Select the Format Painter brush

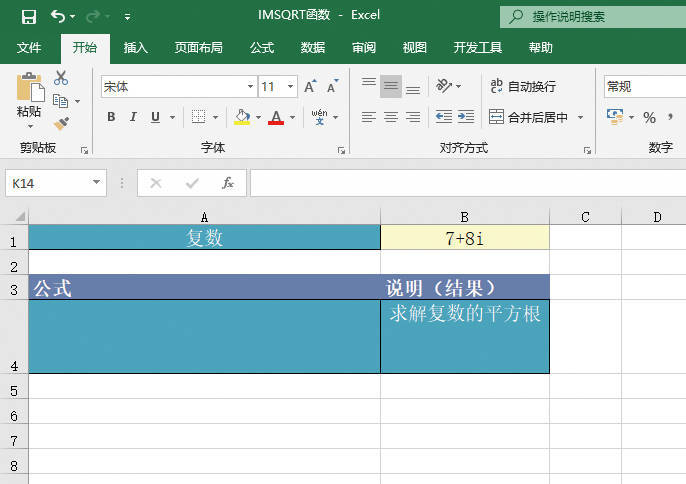click(61, 123)
